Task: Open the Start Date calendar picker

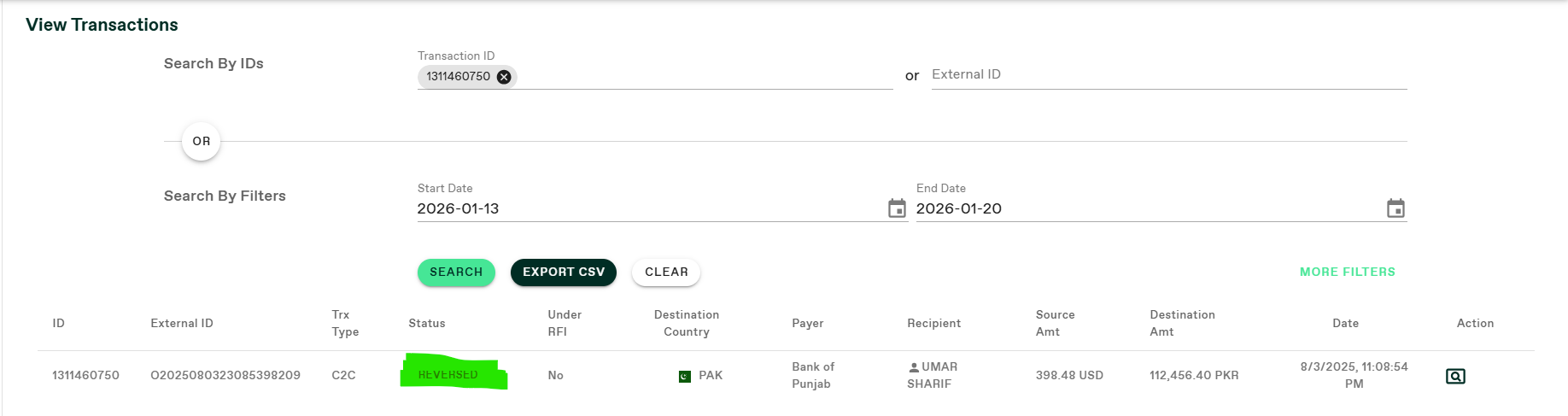Action: tap(897, 208)
